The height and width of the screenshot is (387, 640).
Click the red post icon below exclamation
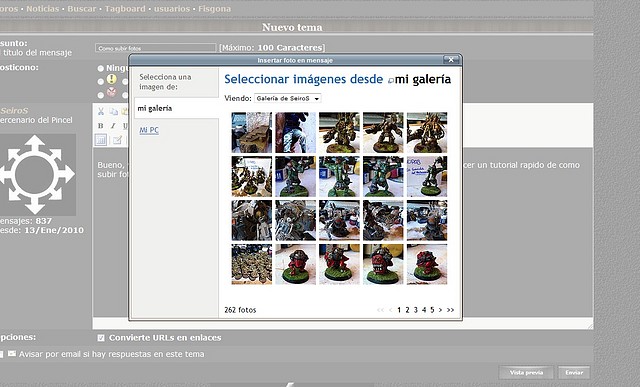[x=111, y=92]
